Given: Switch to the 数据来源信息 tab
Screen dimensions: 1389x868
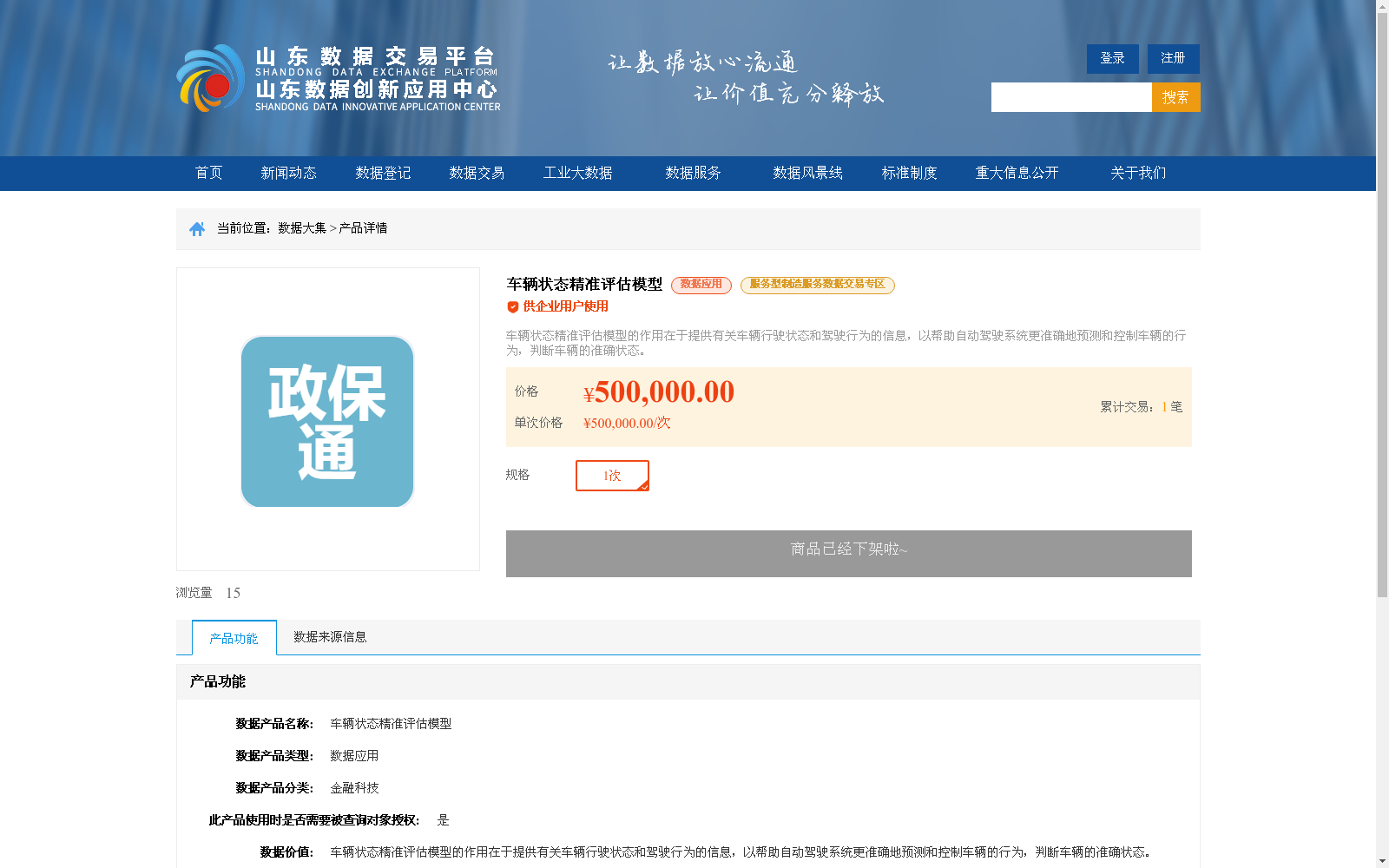Looking at the screenshot, I should (330, 637).
